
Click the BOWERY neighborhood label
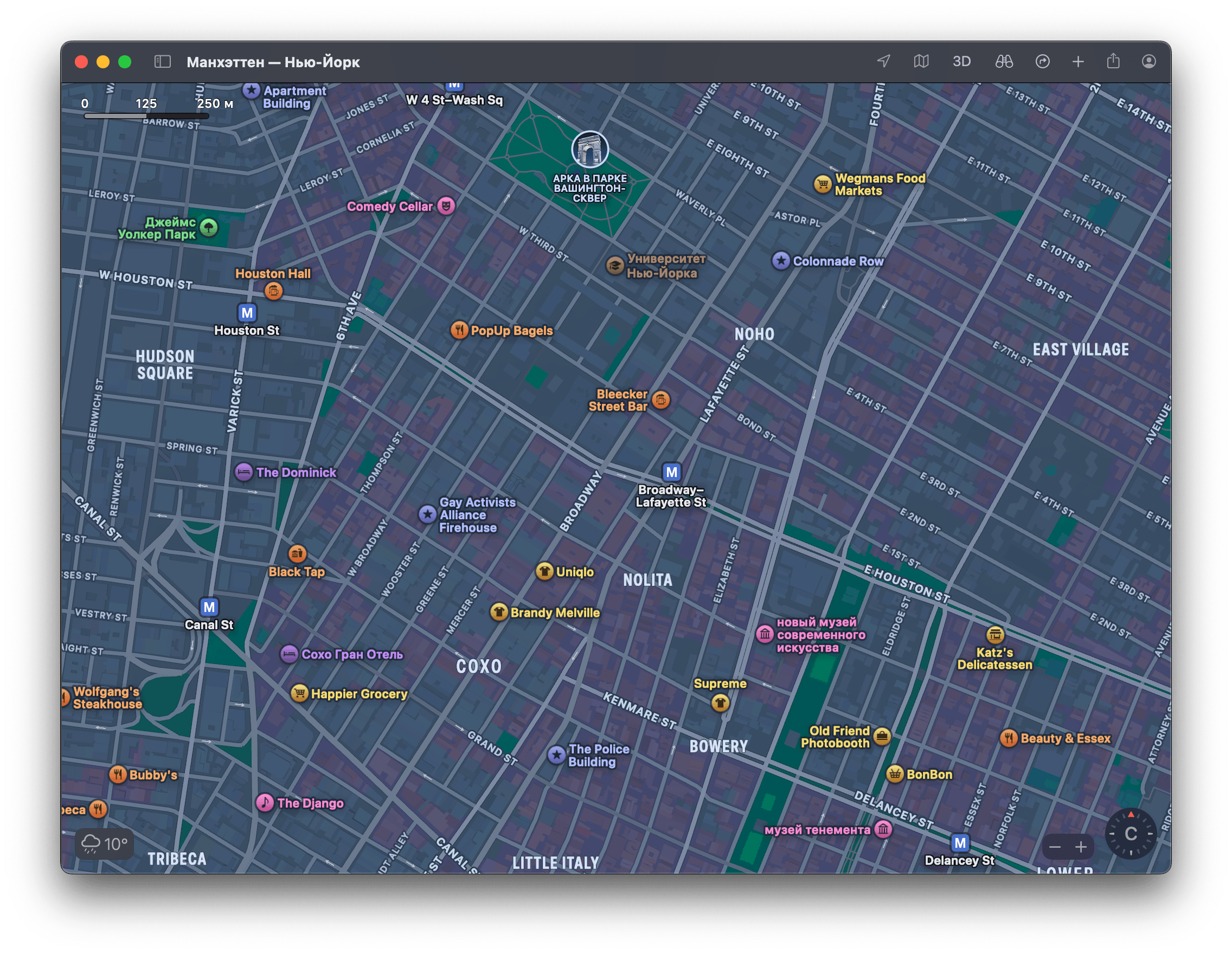click(x=718, y=746)
